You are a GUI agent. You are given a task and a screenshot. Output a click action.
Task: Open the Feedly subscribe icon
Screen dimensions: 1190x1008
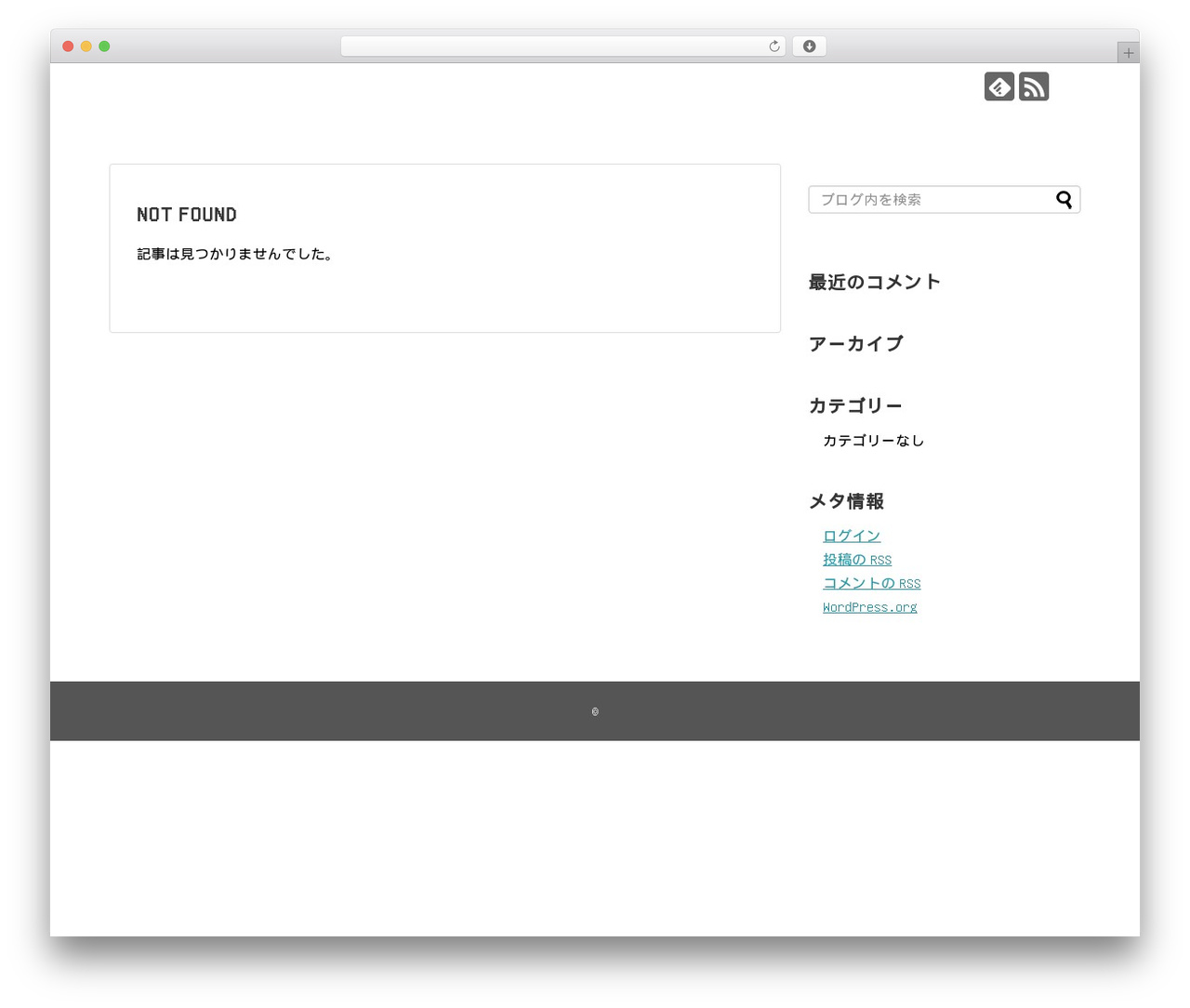tap(999, 86)
